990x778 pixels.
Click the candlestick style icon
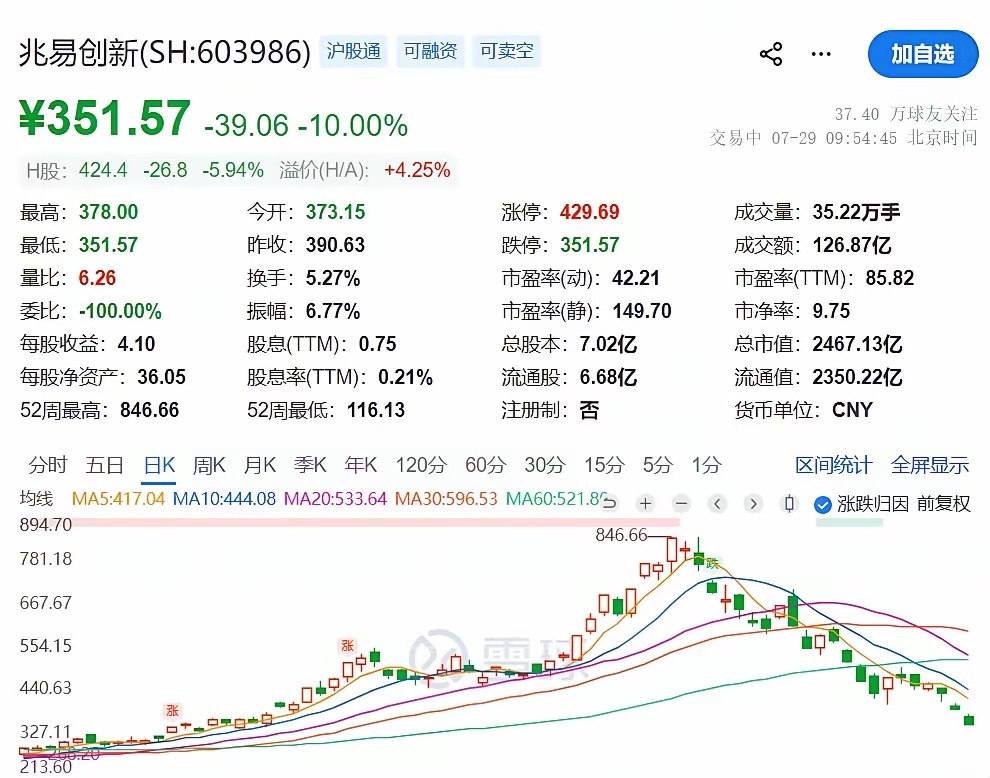pyautogui.click(x=789, y=503)
